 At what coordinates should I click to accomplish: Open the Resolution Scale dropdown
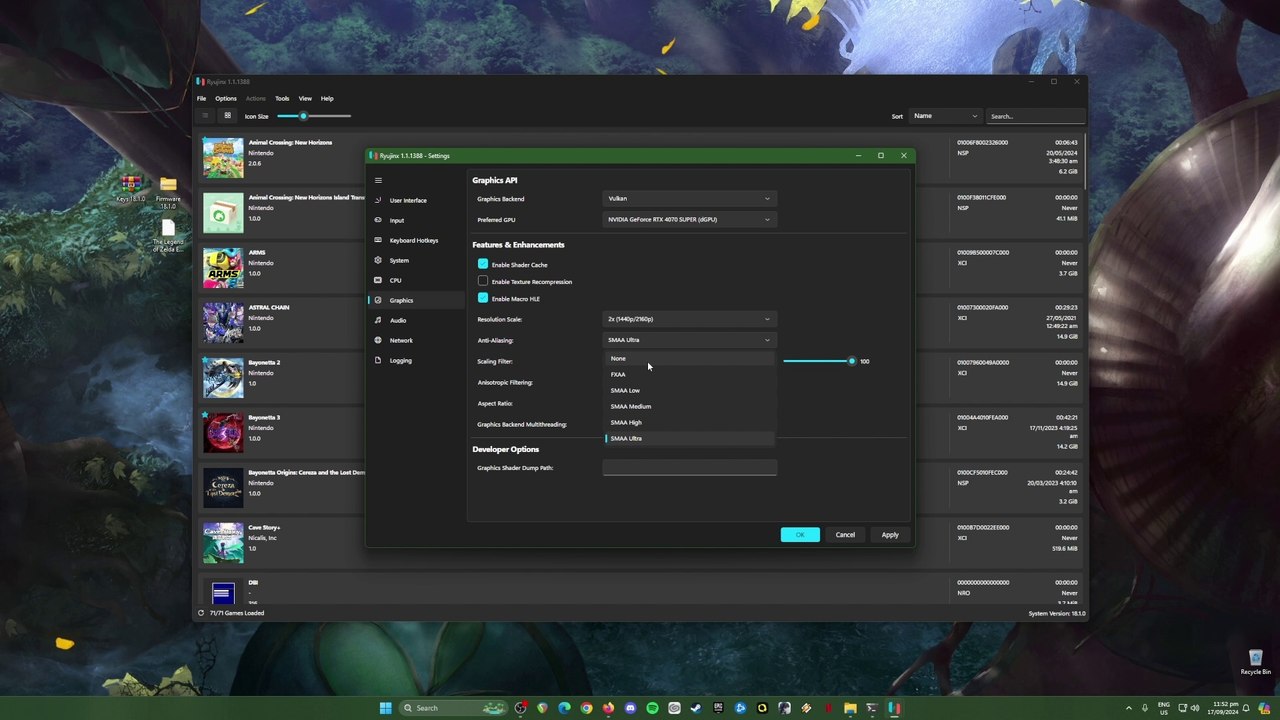(x=689, y=319)
